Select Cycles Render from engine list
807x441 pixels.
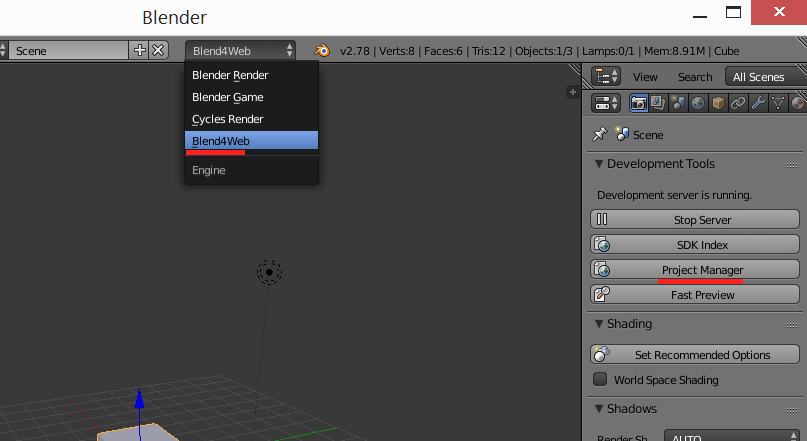coord(228,119)
